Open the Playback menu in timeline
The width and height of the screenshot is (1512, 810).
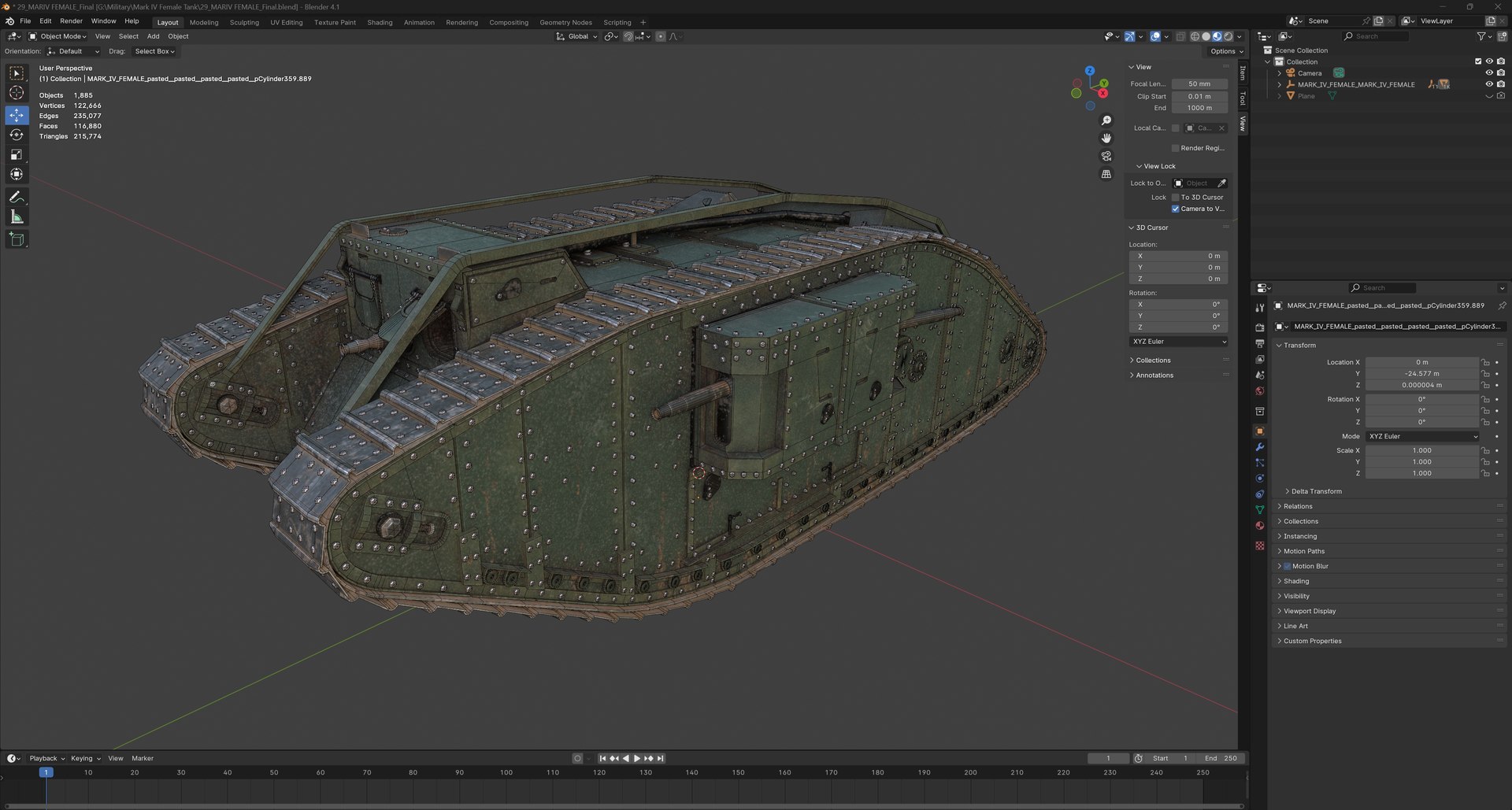point(46,758)
